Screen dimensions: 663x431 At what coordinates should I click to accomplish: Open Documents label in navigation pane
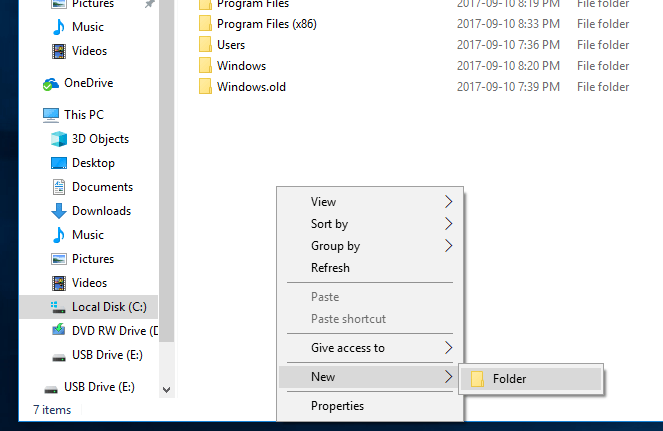pyautogui.click(x=102, y=187)
